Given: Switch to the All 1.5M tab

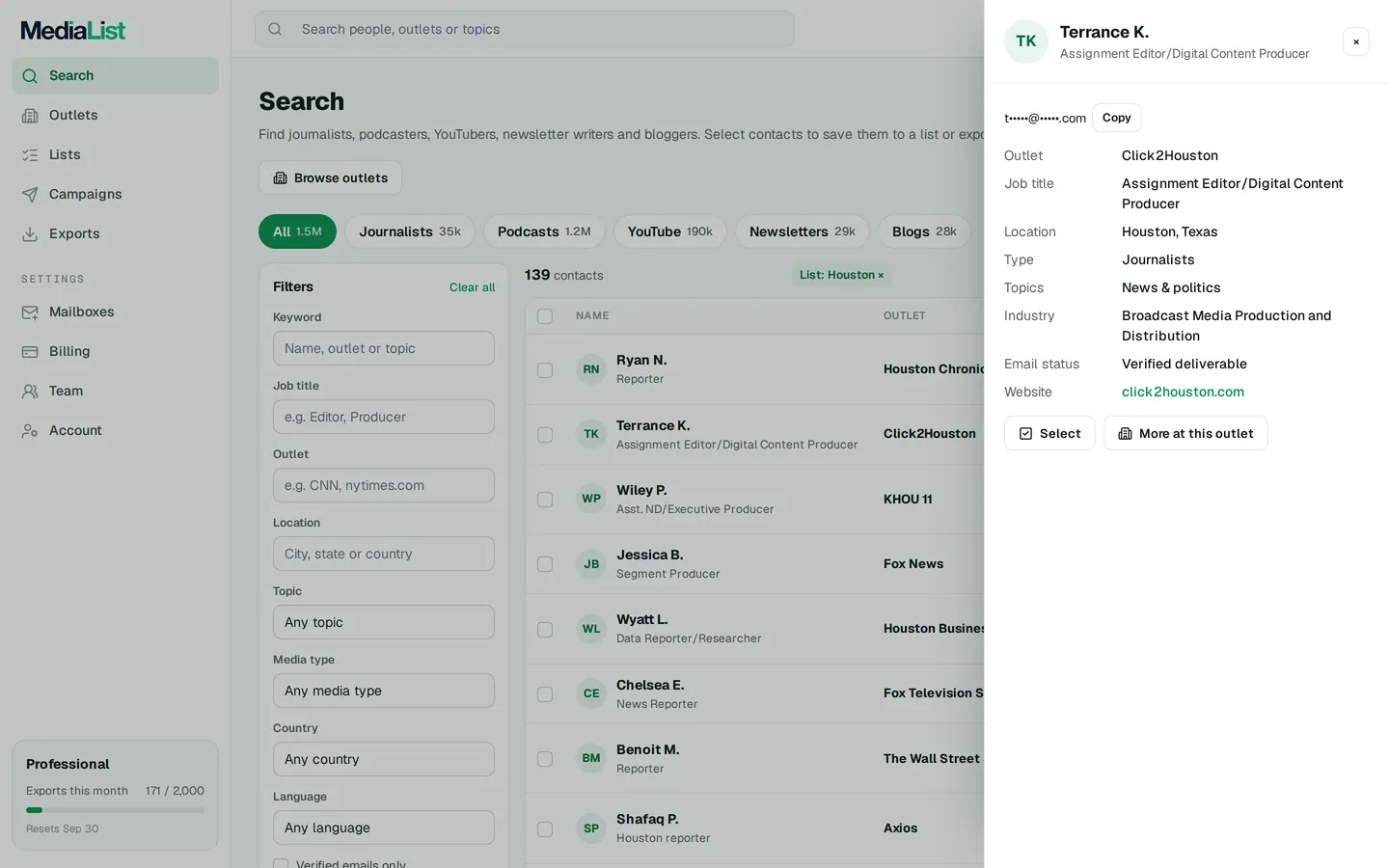Looking at the screenshot, I should [x=297, y=231].
